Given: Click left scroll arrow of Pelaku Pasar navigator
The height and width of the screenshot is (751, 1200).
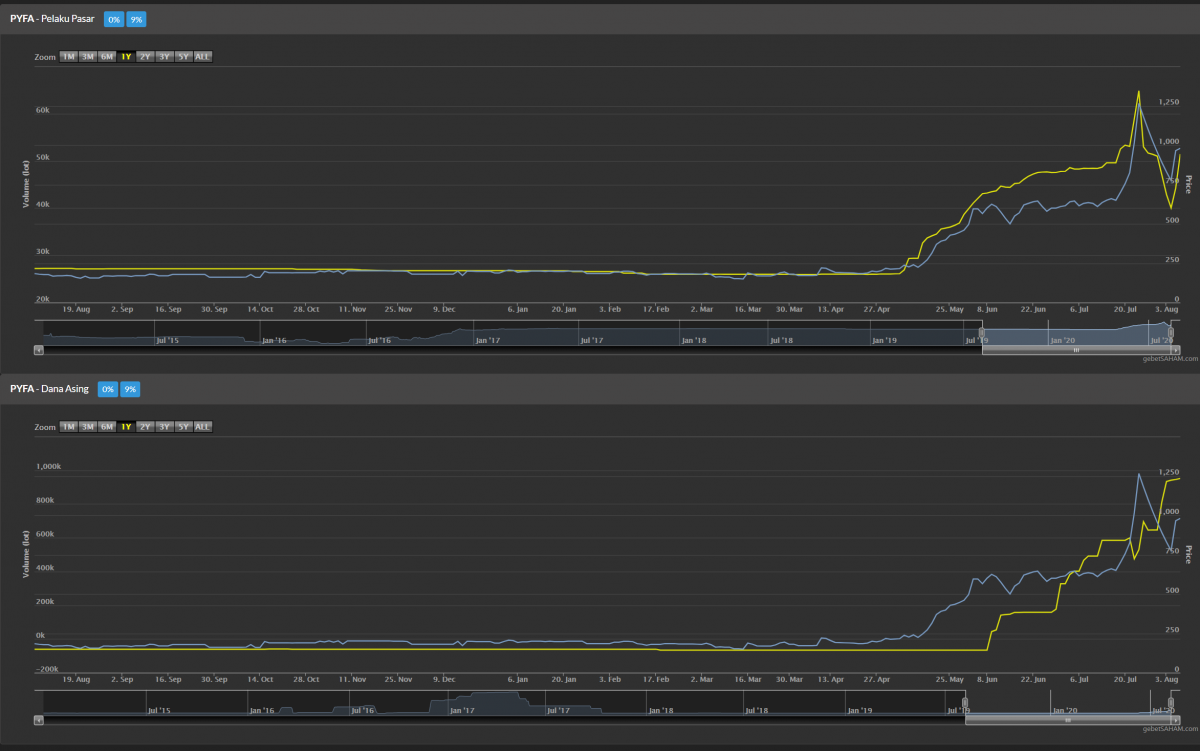Looking at the screenshot, I should tap(39, 350).
